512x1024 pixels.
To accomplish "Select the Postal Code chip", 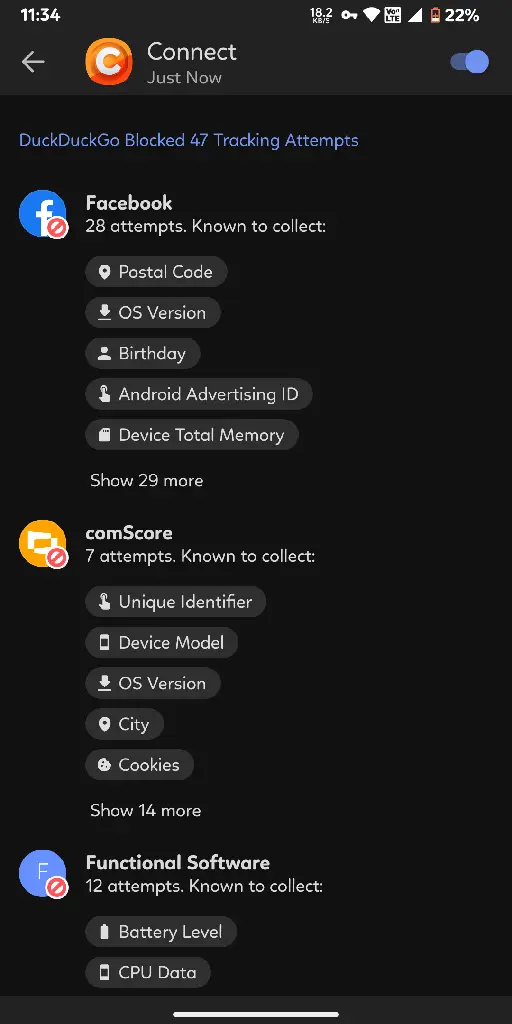I will pos(156,272).
